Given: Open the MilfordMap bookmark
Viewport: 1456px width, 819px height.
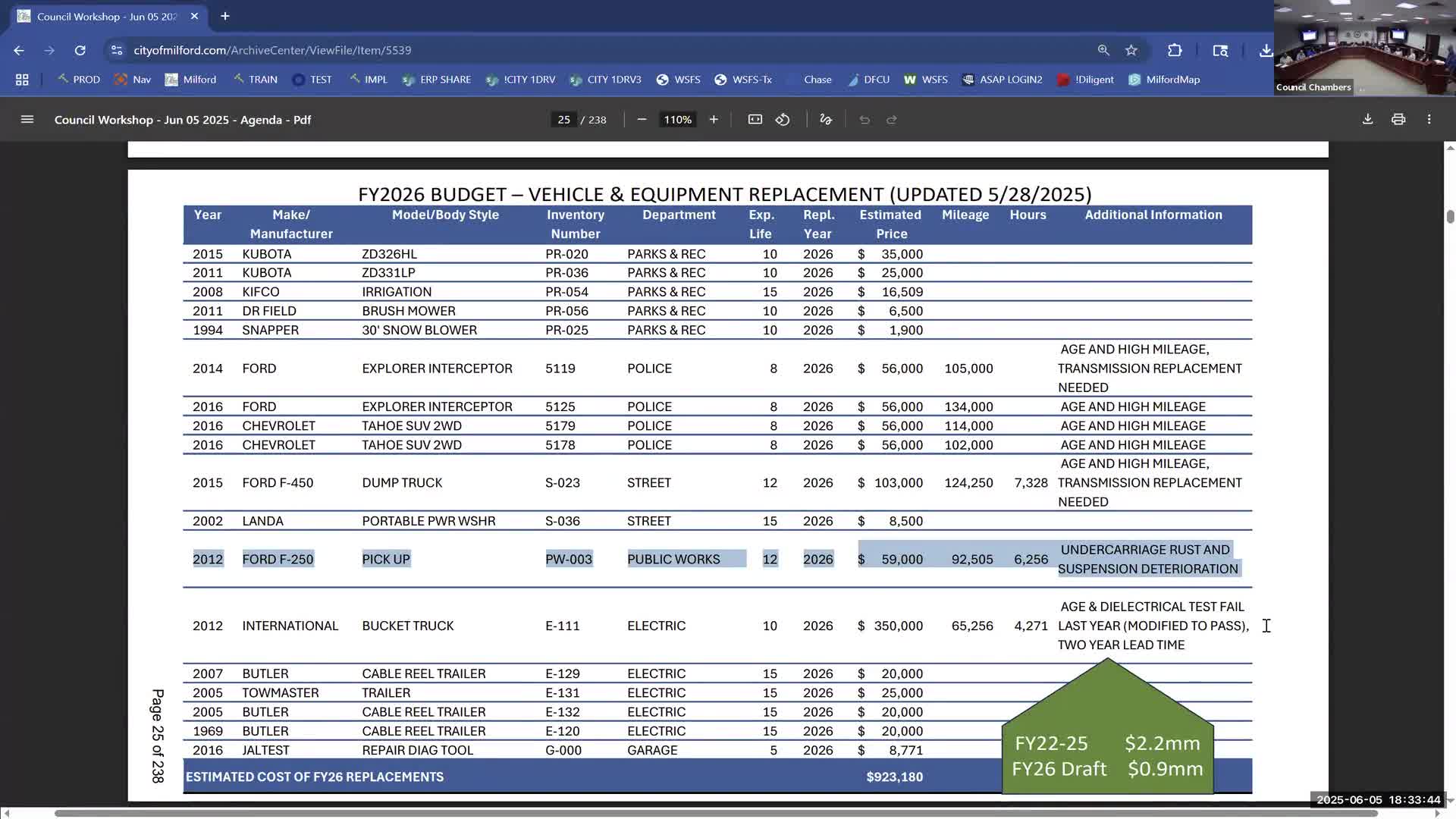Looking at the screenshot, I should 1164,80.
